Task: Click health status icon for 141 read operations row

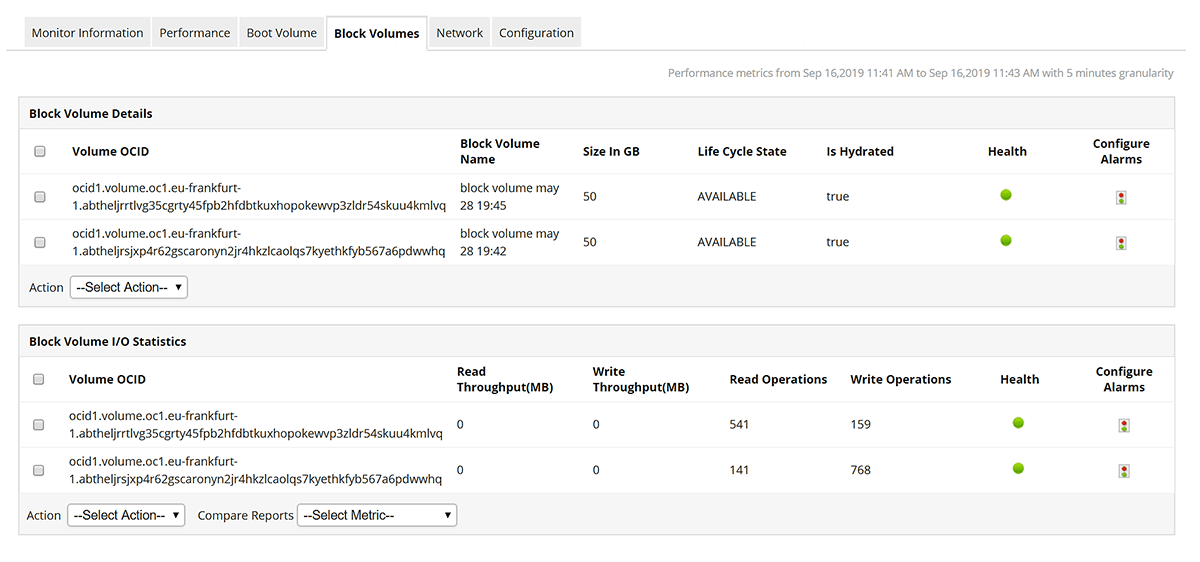Action: pos(1019,468)
